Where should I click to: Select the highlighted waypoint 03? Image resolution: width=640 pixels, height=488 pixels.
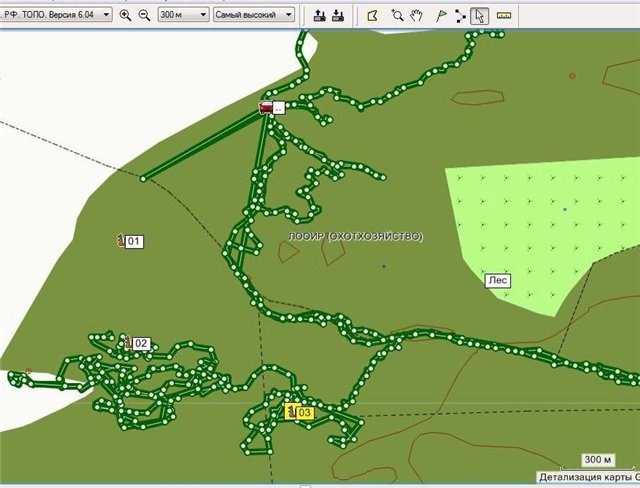pos(300,412)
